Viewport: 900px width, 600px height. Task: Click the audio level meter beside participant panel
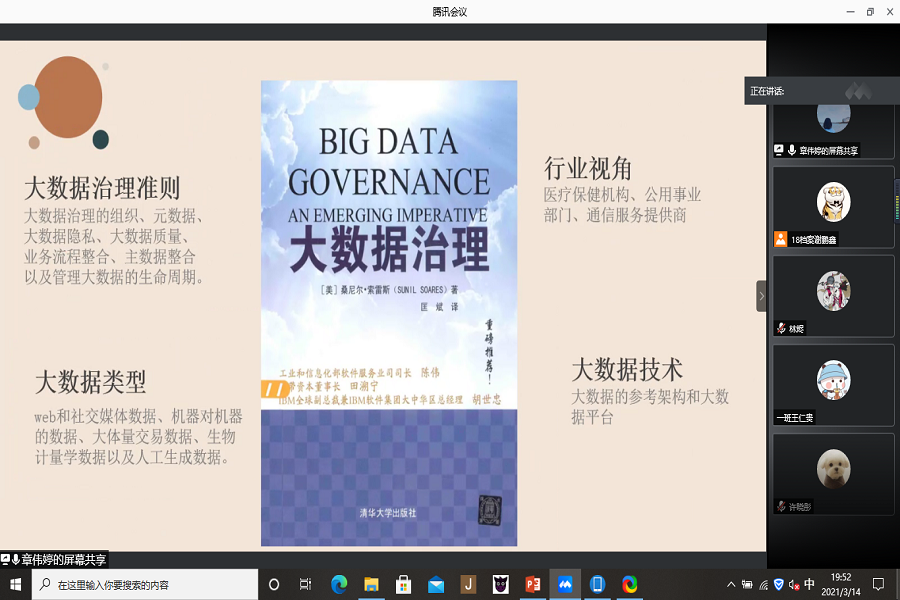tap(897, 200)
